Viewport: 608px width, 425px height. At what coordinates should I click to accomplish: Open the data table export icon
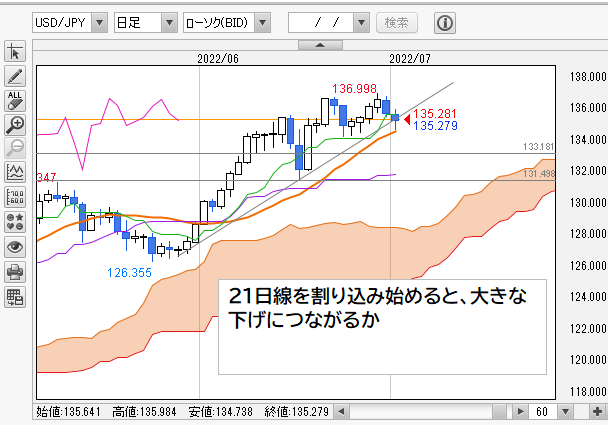coord(15,297)
